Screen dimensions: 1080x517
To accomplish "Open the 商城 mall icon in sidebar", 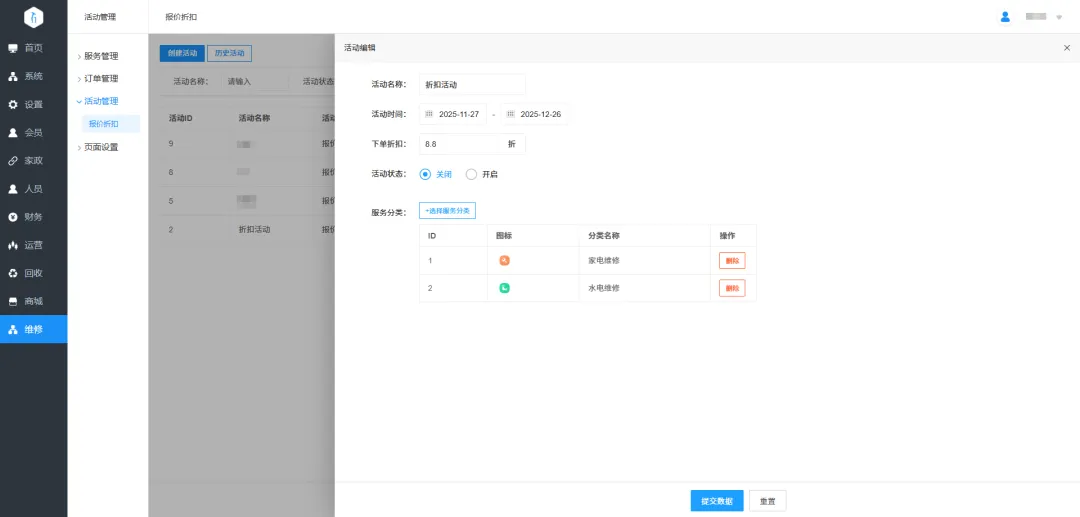I will click(x=13, y=301).
